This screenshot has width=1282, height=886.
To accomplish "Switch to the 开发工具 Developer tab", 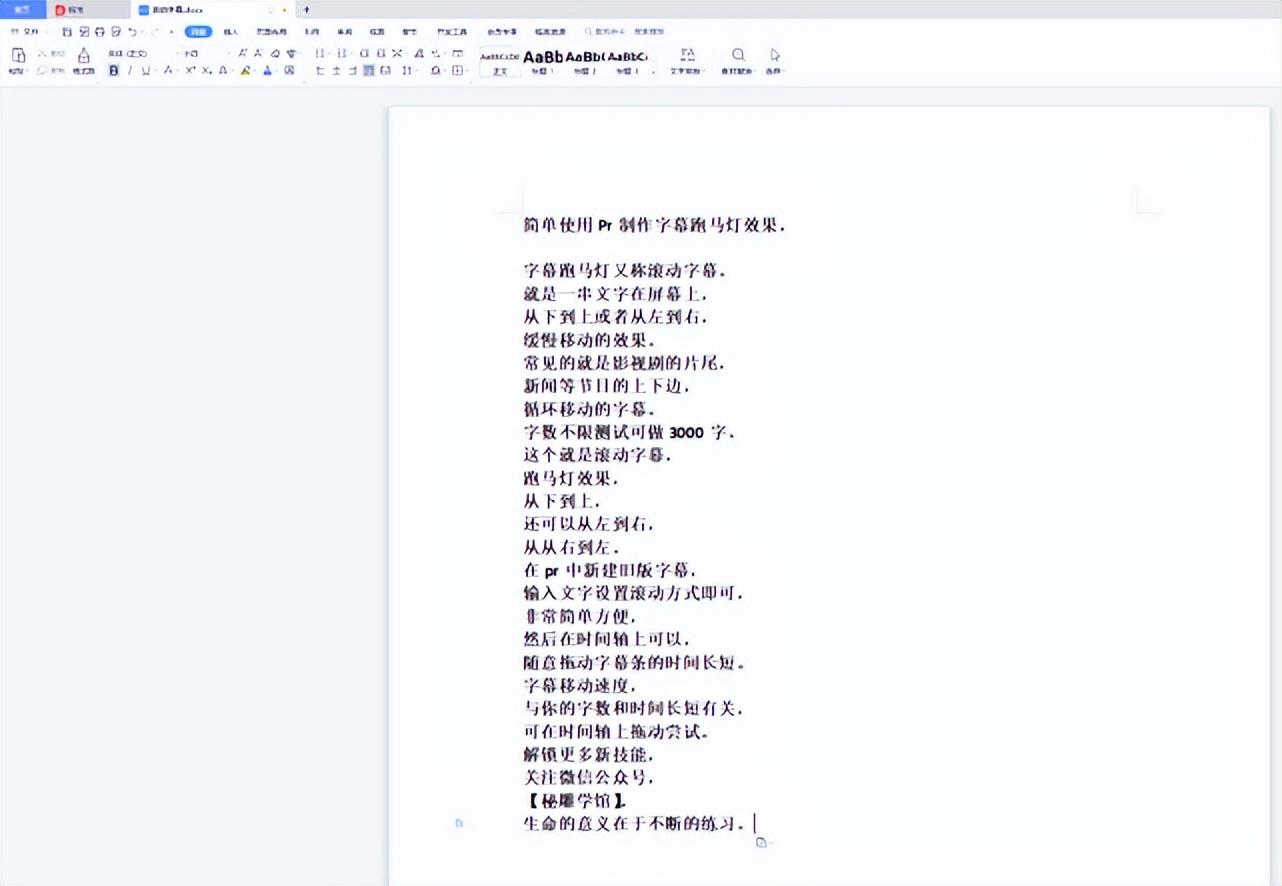I will [452, 32].
